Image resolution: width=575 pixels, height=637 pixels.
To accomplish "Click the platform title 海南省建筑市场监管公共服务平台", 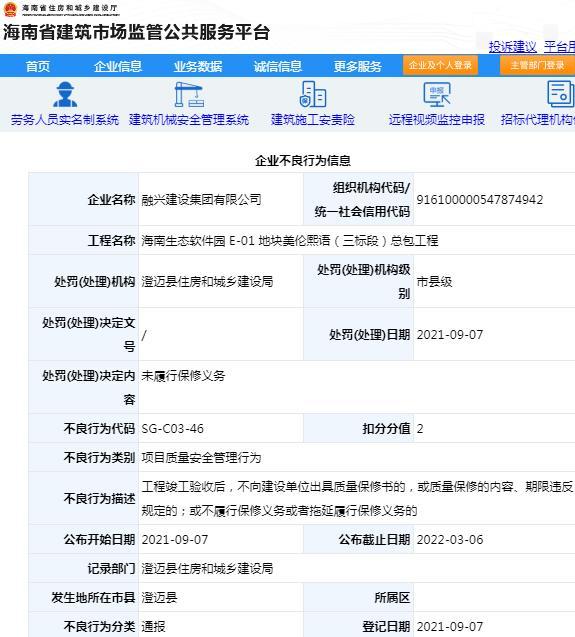I will [137, 32].
